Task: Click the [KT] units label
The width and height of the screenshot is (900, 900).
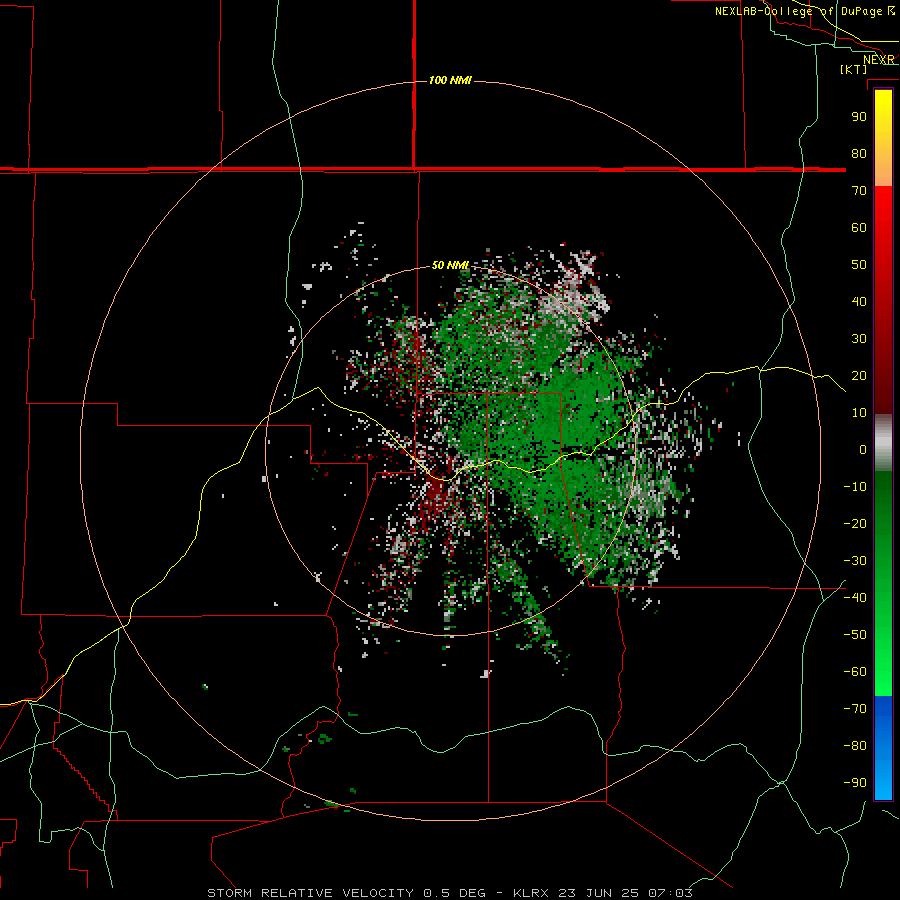Action: 853,69
